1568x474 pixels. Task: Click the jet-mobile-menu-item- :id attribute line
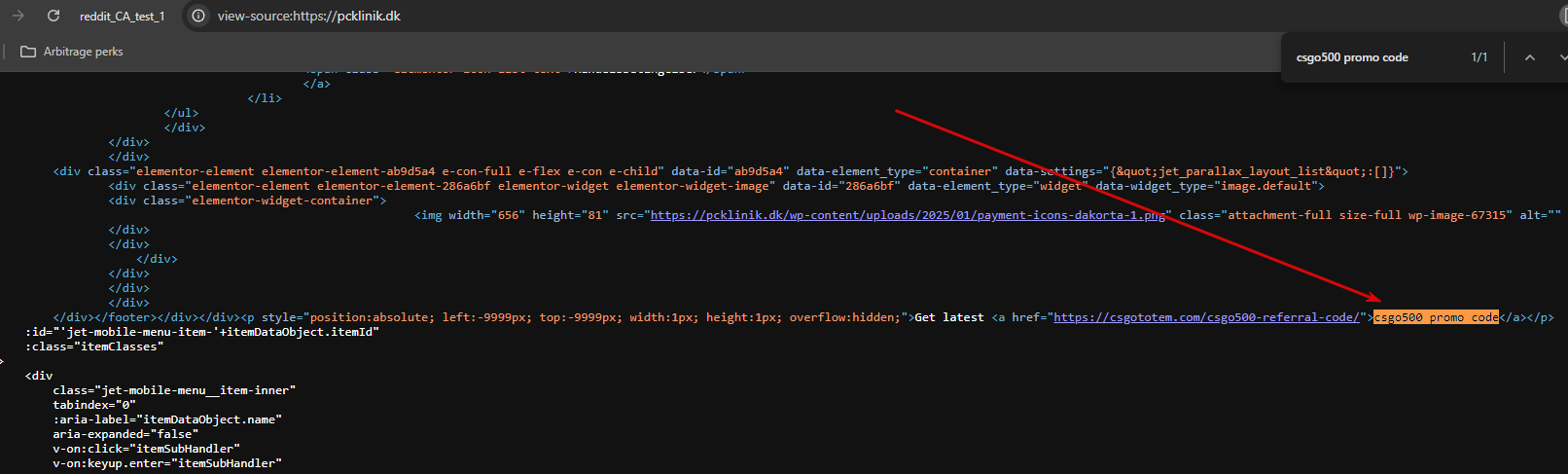202,332
